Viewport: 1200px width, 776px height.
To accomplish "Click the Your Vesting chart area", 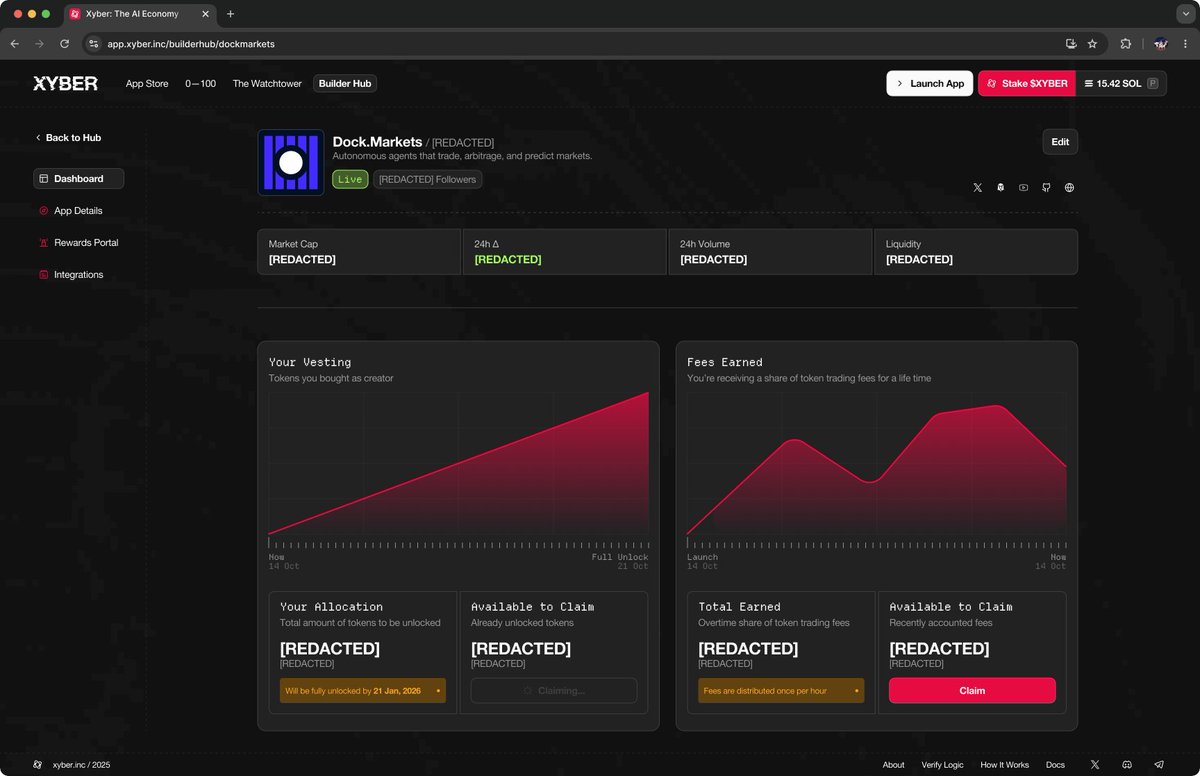I will pyautogui.click(x=458, y=465).
